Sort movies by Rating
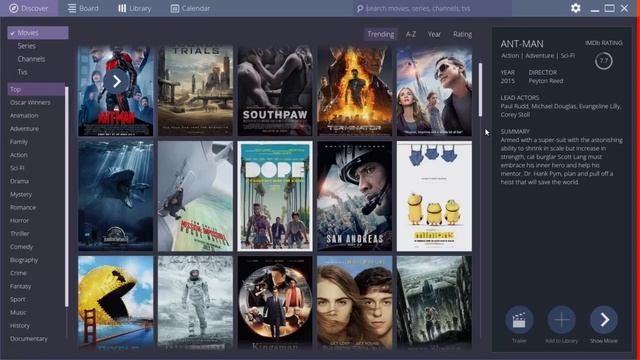 pyautogui.click(x=462, y=34)
